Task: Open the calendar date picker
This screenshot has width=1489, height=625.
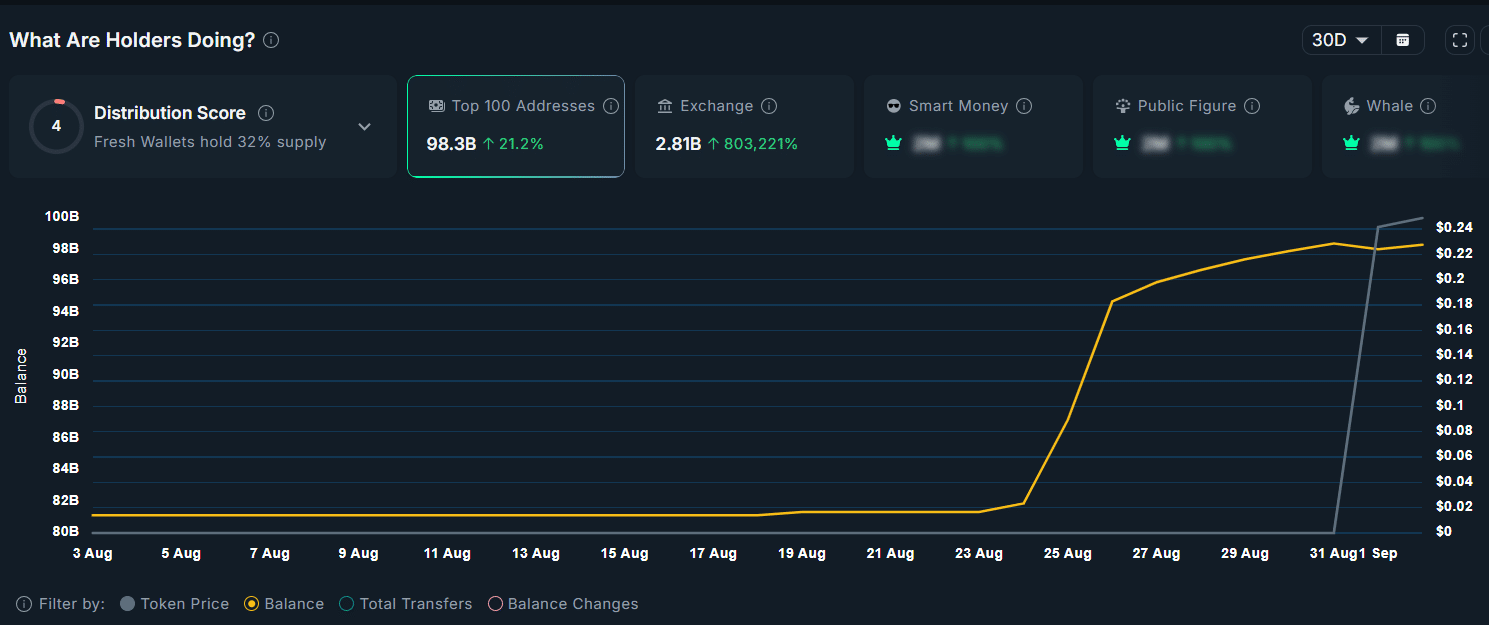Action: click(x=1403, y=40)
